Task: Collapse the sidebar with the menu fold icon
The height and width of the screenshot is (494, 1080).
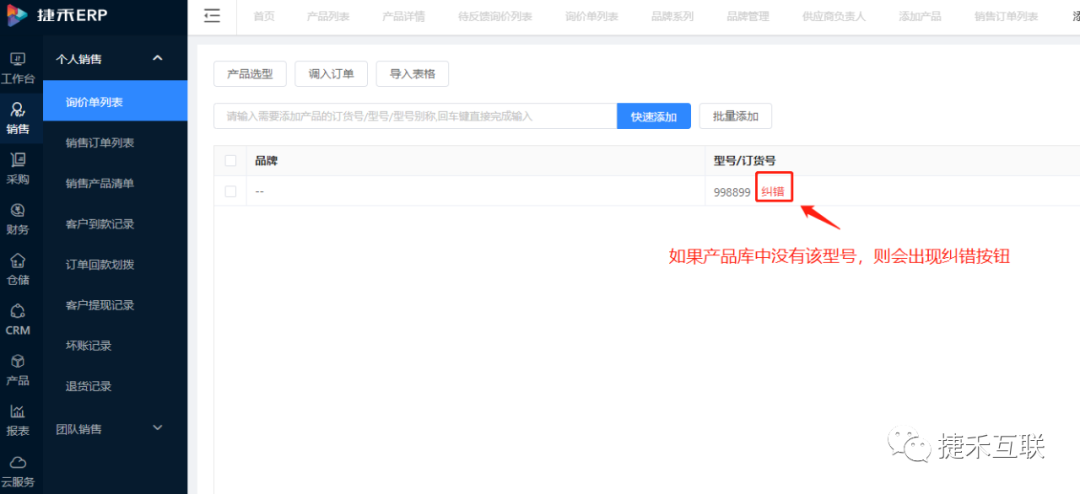Action: pyautogui.click(x=212, y=17)
